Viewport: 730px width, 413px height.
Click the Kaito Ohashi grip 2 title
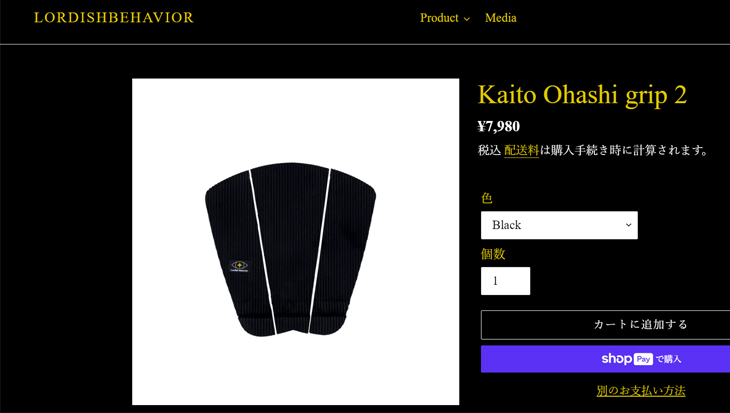[582, 95]
